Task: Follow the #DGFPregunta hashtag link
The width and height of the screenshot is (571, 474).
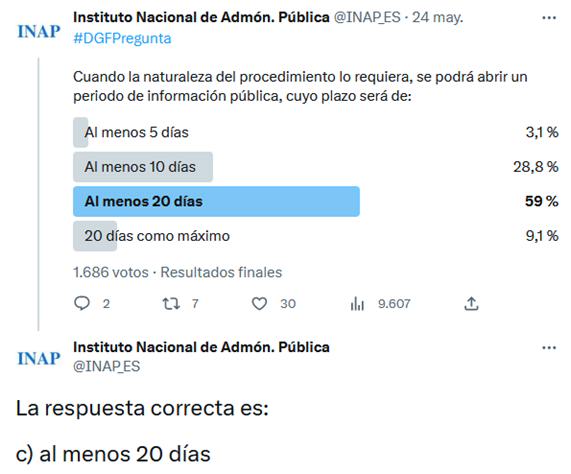Action: (122, 38)
